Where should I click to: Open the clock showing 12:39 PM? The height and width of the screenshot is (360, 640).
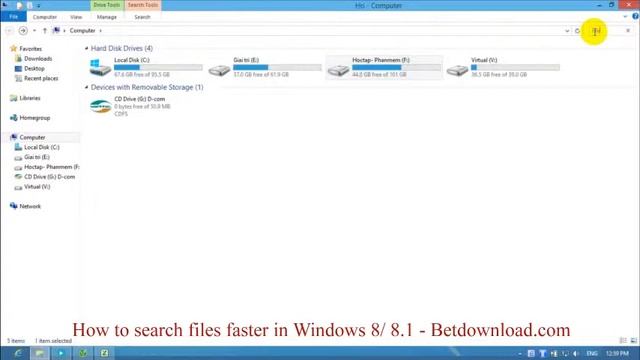coord(617,353)
